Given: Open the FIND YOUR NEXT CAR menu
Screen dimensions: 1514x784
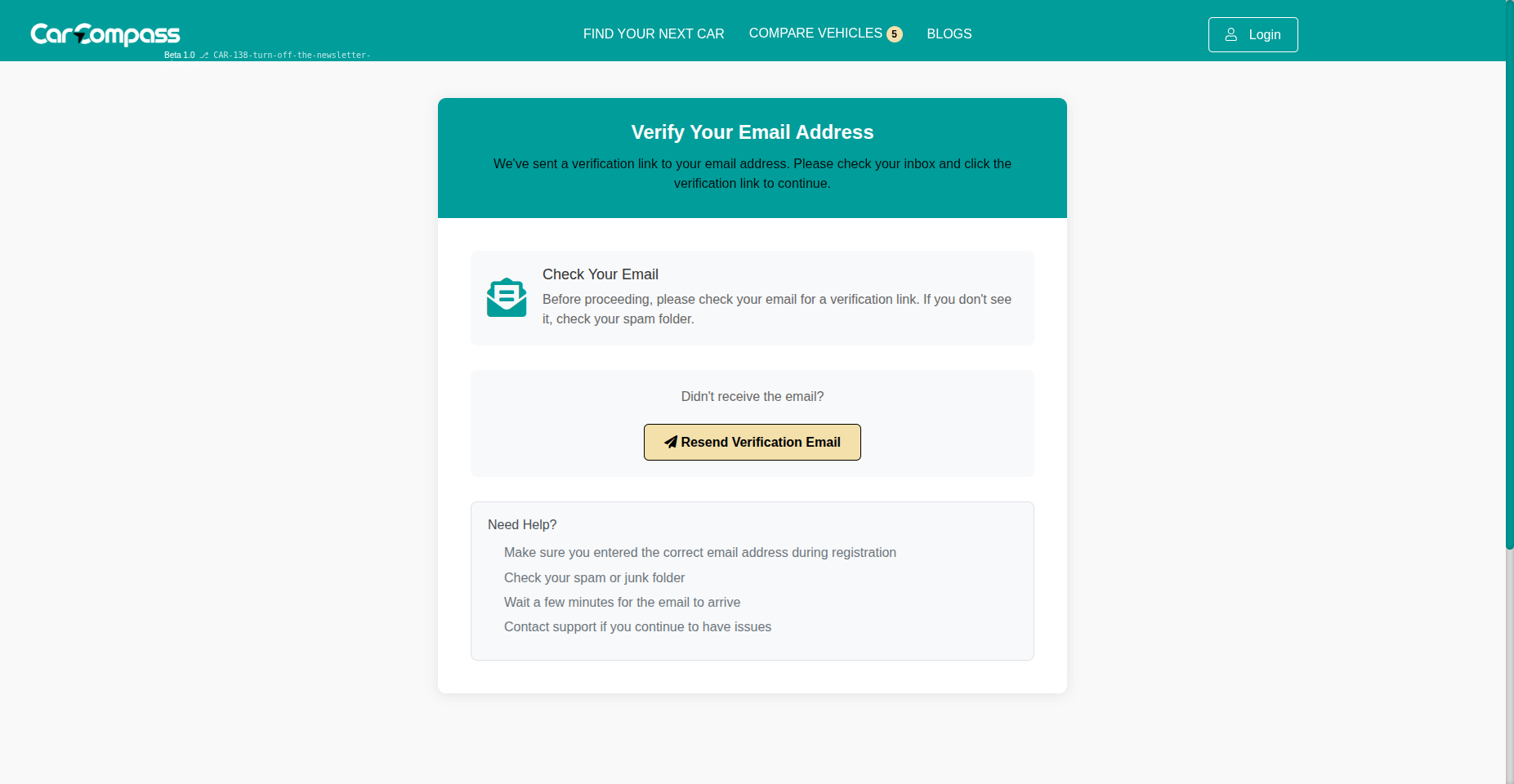Looking at the screenshot, I should coord(653,33).
